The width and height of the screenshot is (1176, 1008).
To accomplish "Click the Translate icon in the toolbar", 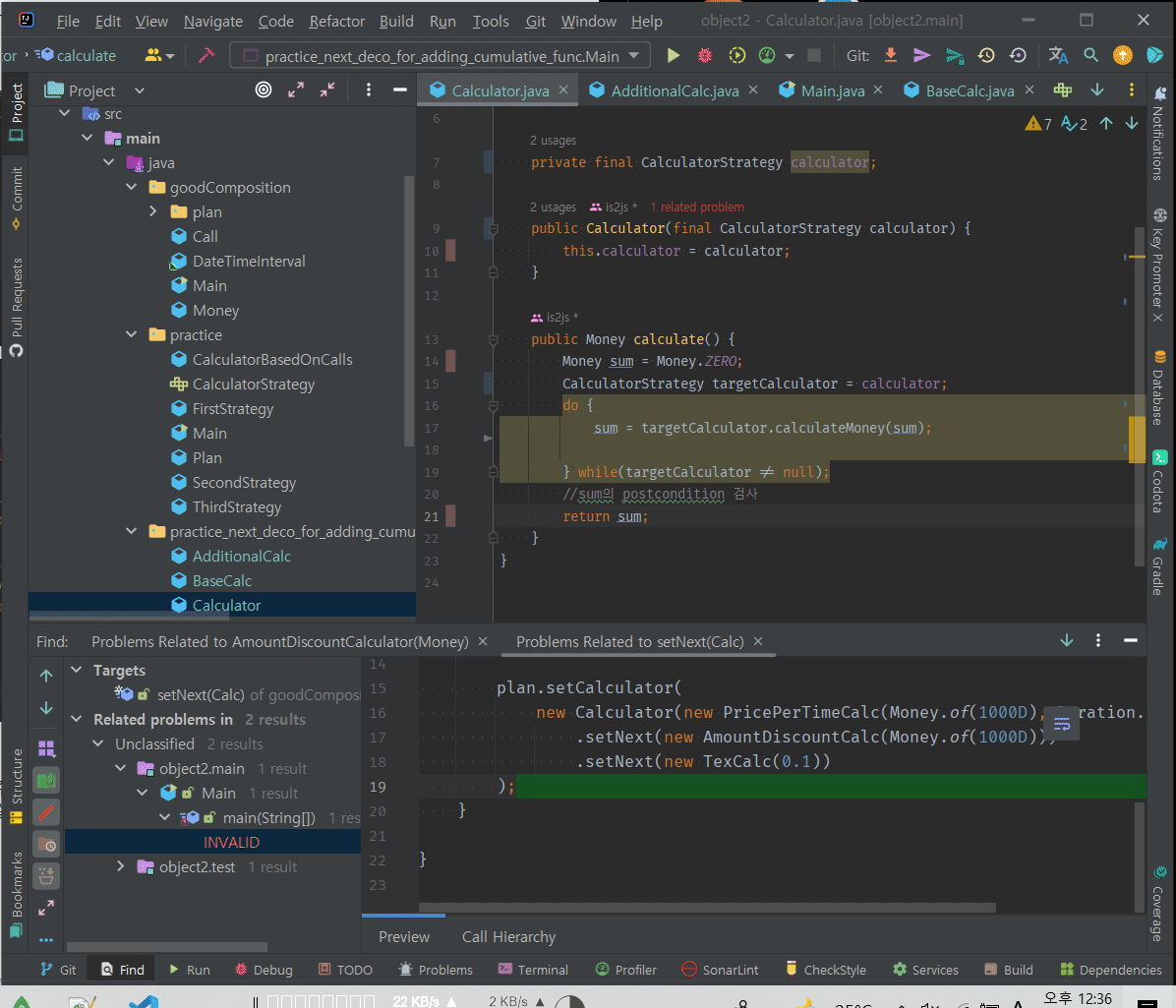I will click(1058, 56).
